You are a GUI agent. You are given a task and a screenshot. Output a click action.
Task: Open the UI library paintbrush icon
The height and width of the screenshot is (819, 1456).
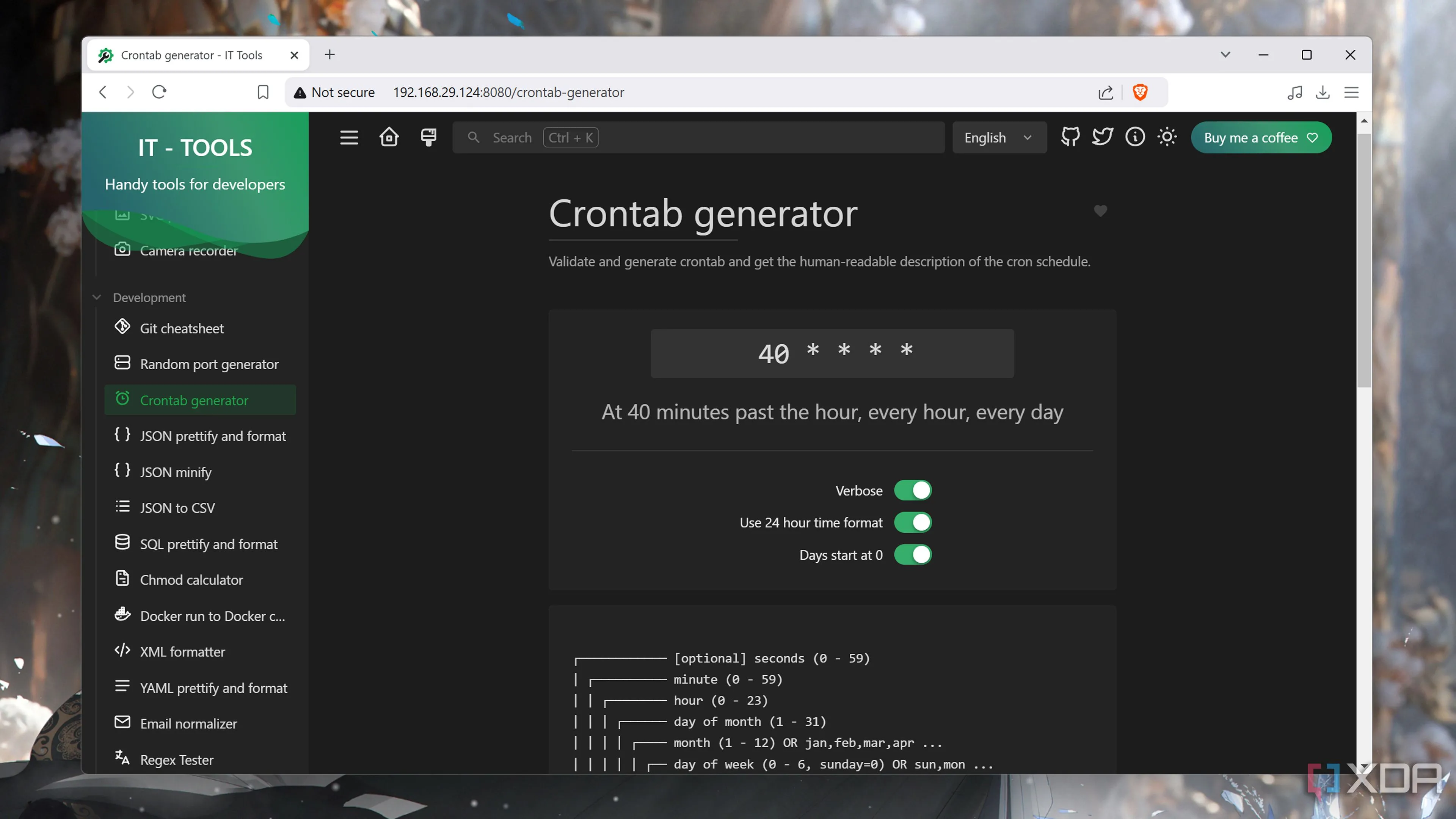point(428,137)
